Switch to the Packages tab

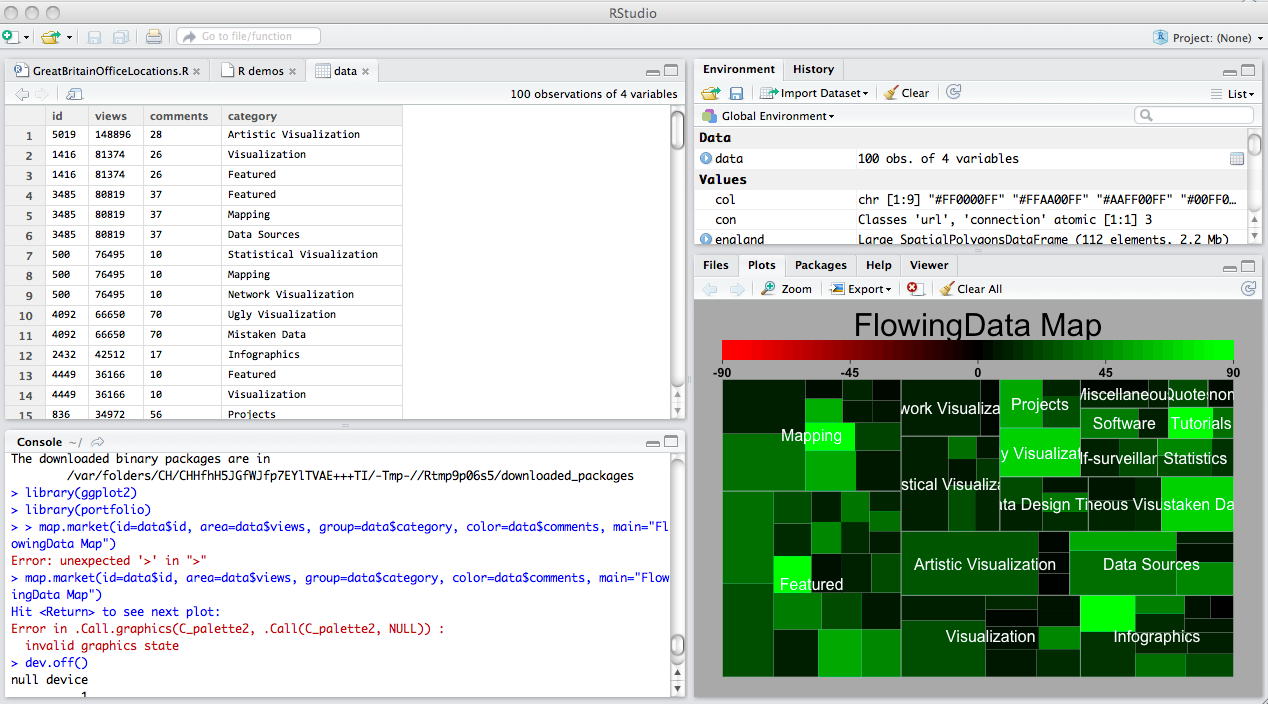pos(820,265)
